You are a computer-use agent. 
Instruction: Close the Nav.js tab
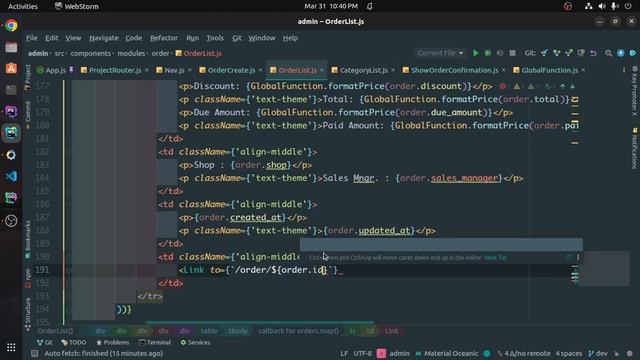tap(190, 70)
